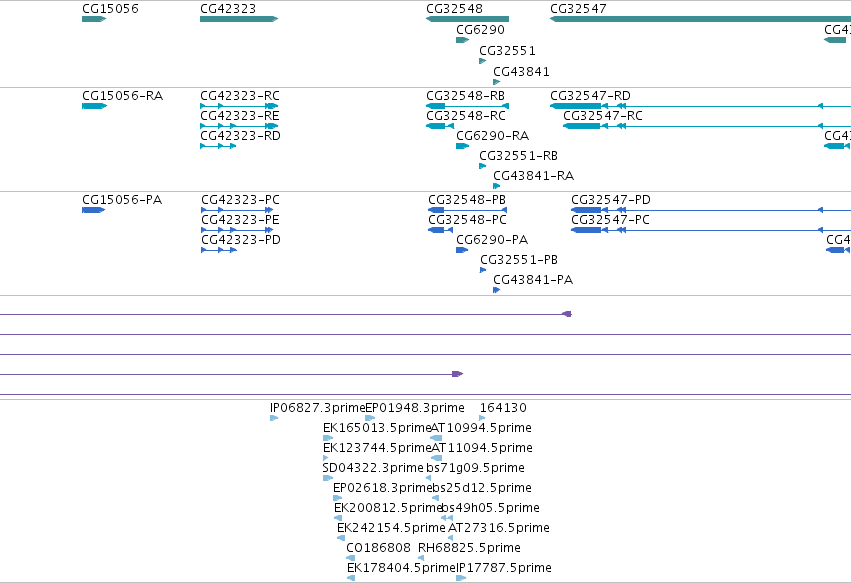Click EST EK200812.5prime
The width and height of the screenshot is (851, 583).
click(x=388, y=508)
